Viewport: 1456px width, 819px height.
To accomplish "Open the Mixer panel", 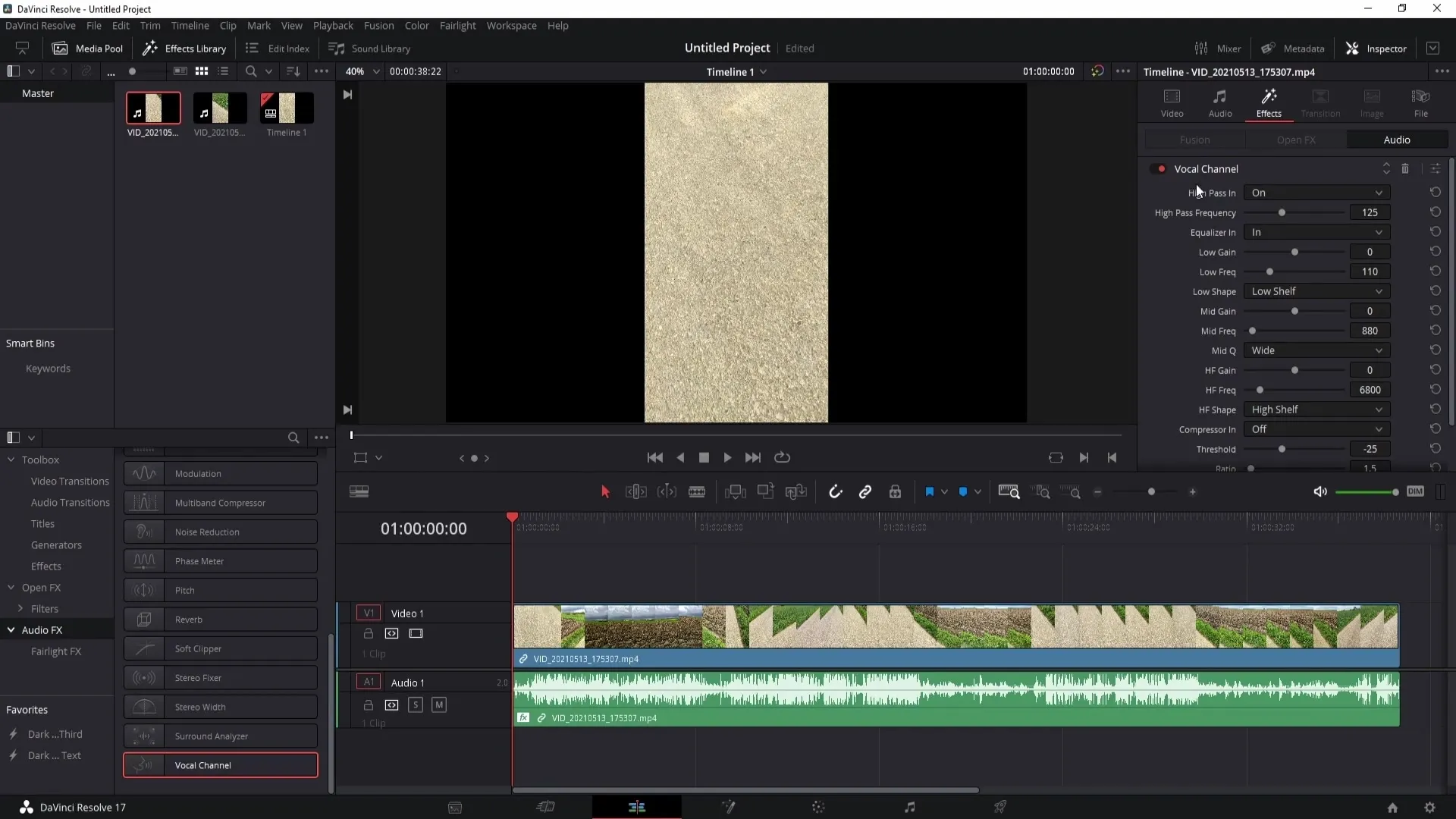I will click(x=1218, y=48).
